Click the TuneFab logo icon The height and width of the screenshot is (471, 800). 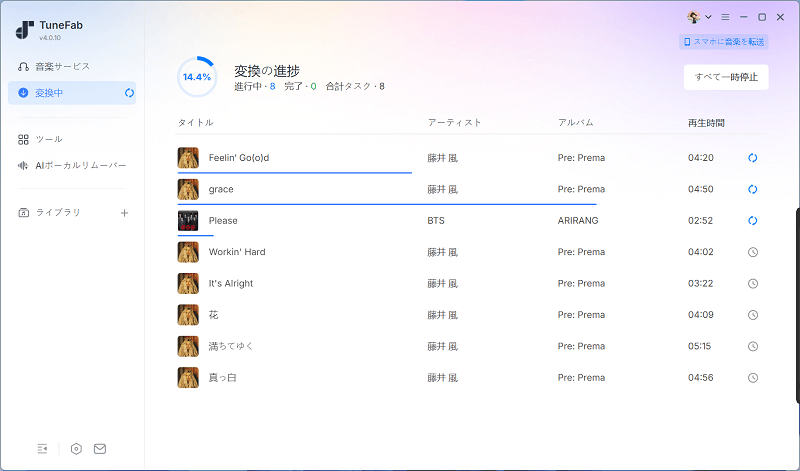point(24,30)
